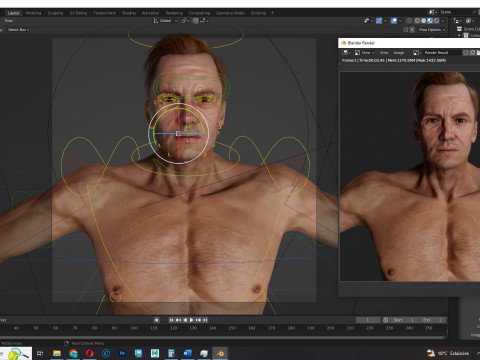
Task: Open File Explorer from the taskbar
Action: [57, 353]
